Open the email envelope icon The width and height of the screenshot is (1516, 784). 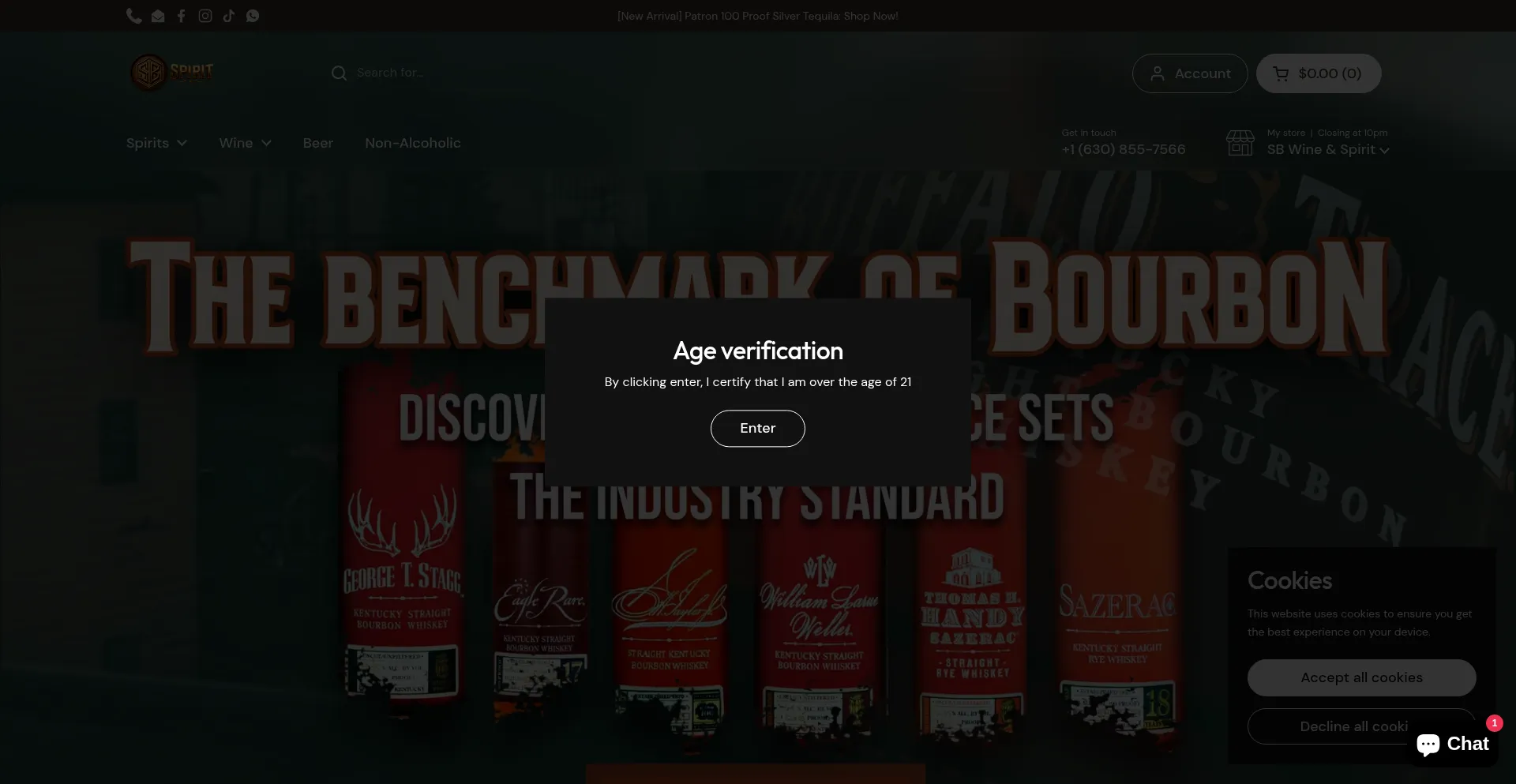[158, 16]
